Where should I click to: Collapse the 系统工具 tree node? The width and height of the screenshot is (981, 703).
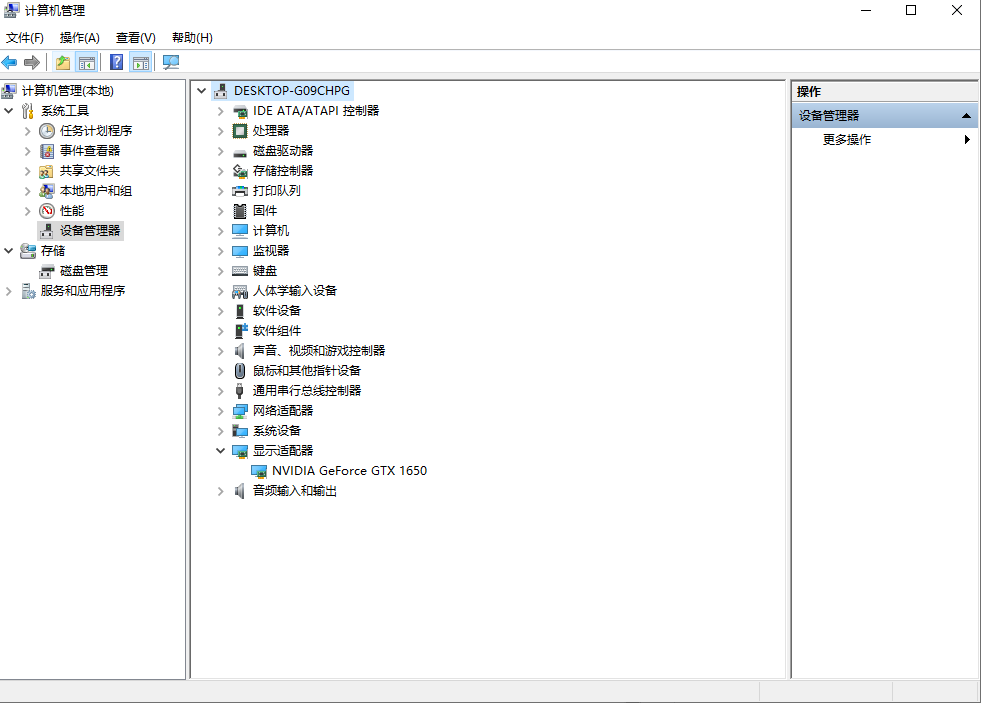coord(9,111)
